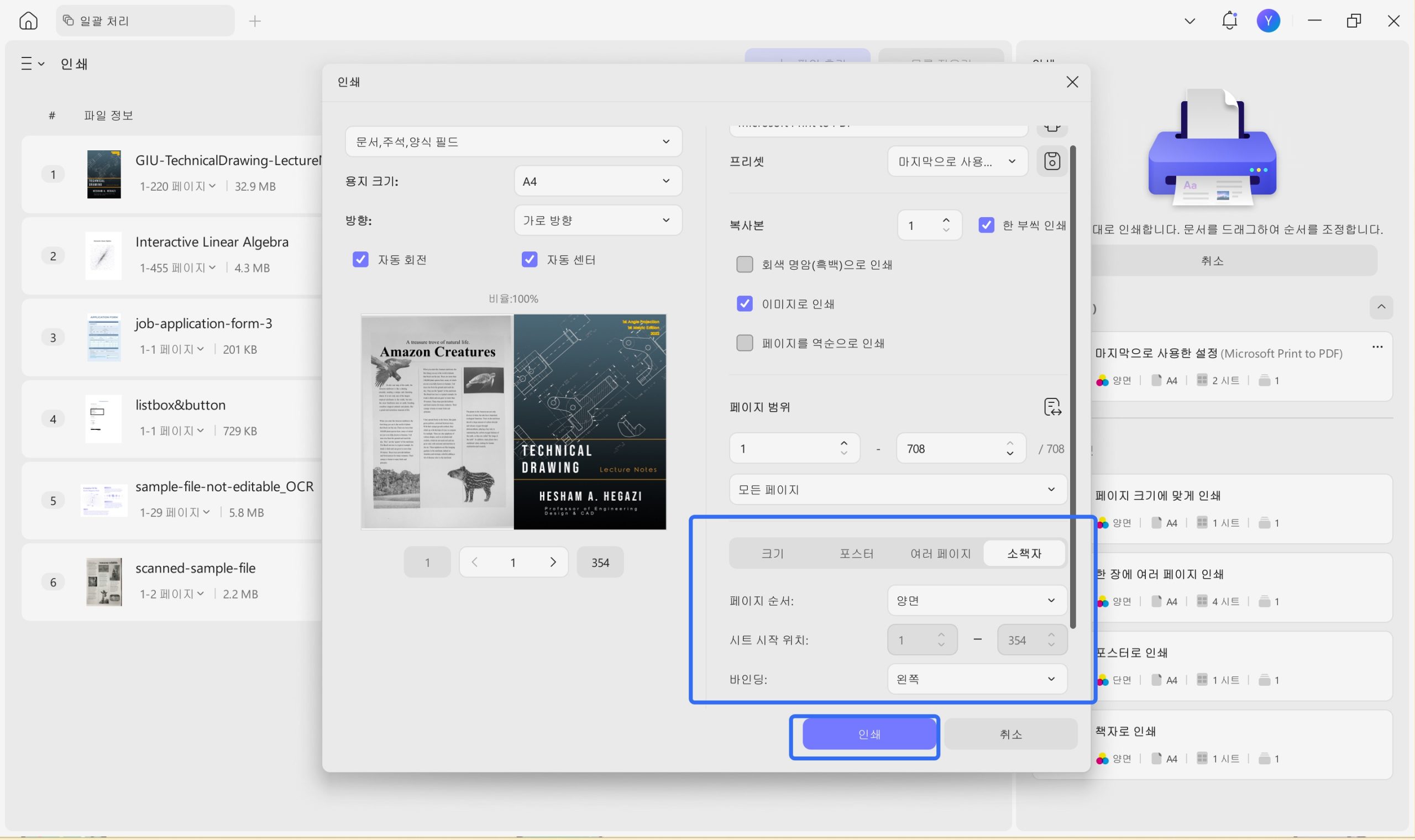This screenshot has width=1415, height=840.
Task: Click color icon on 마지막으로 사용한 설정 card
Action: pyautogui.click(x=1102, y=380)
